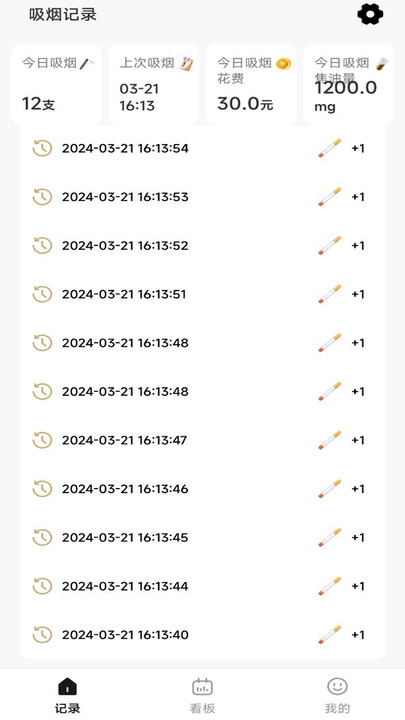The height and width of the screenshot is (720, 405).
Task: Open settings via the gear icon
Action: point(370,15)
